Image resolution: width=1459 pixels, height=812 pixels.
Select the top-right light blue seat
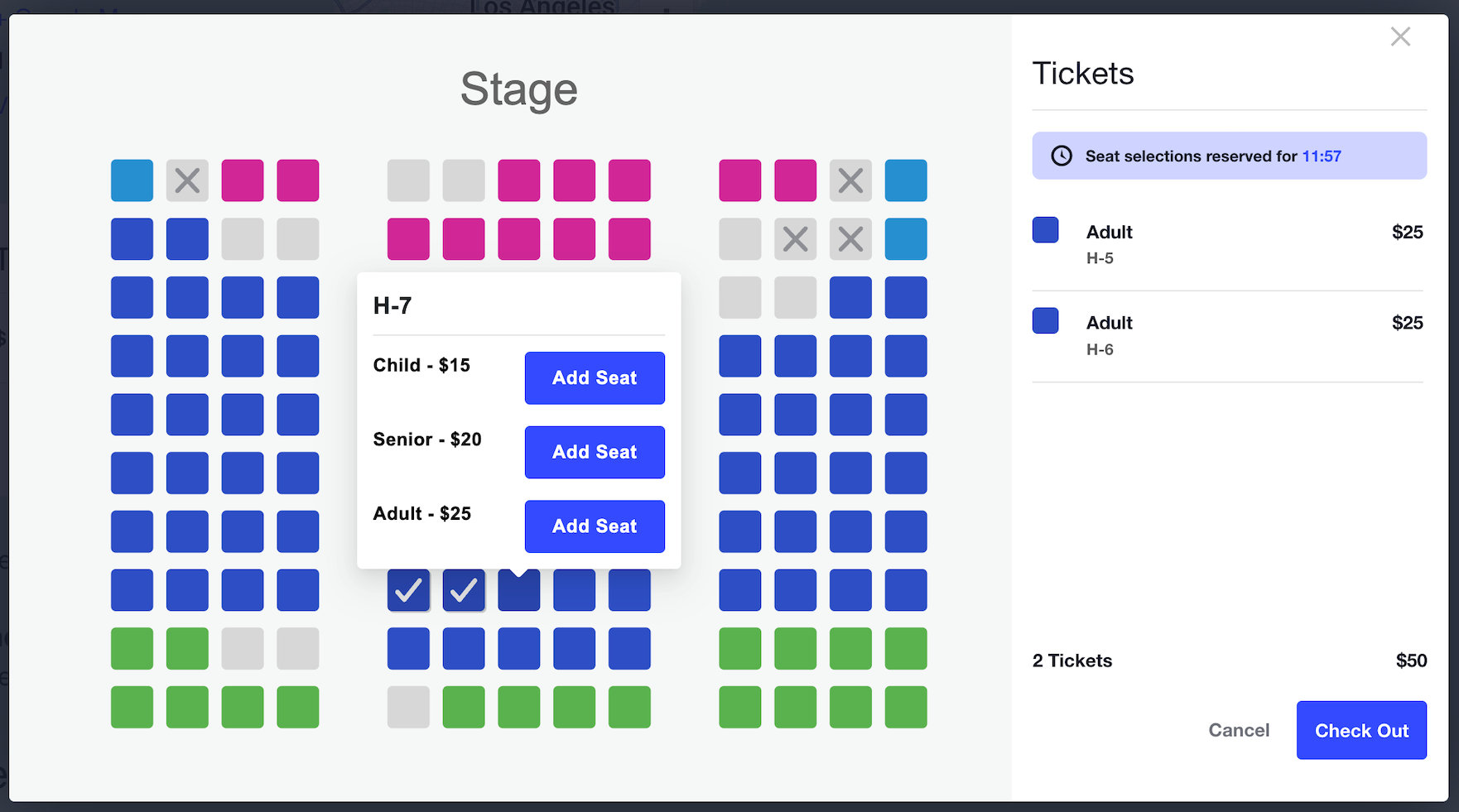coord(906,180)
